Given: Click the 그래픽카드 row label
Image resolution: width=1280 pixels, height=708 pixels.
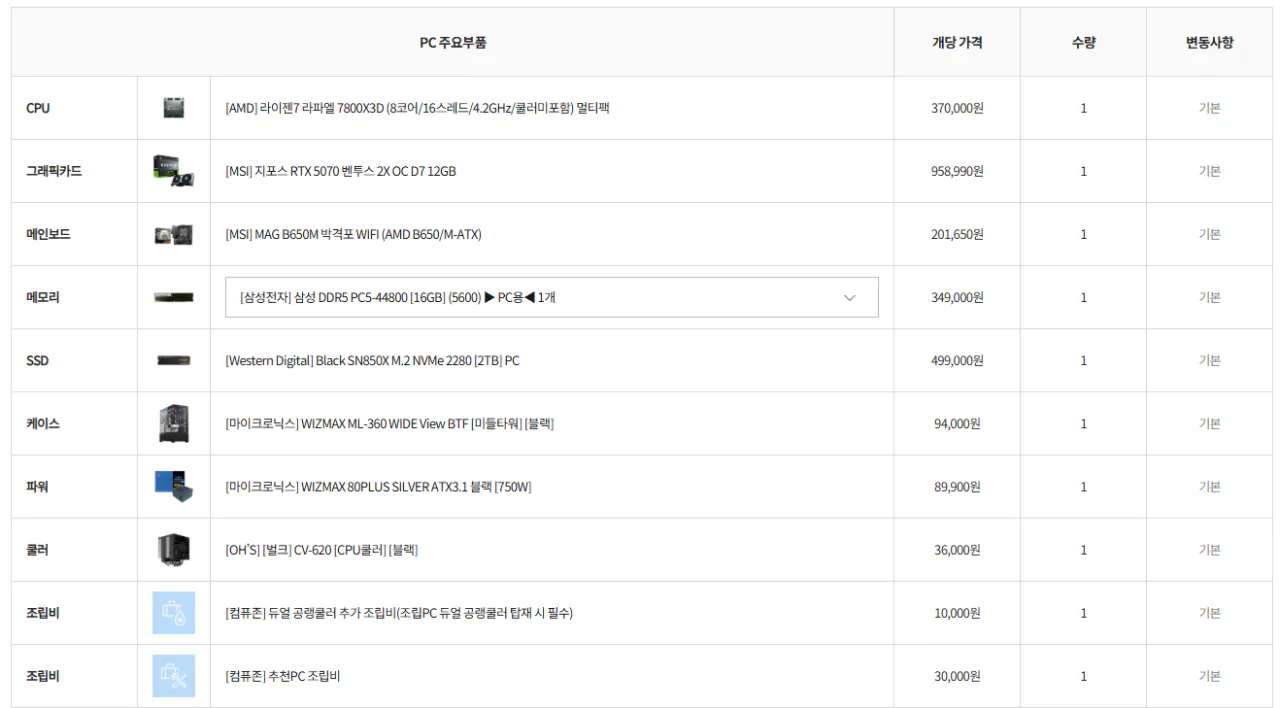Looking at the screenshot, I should coord(54,171).
